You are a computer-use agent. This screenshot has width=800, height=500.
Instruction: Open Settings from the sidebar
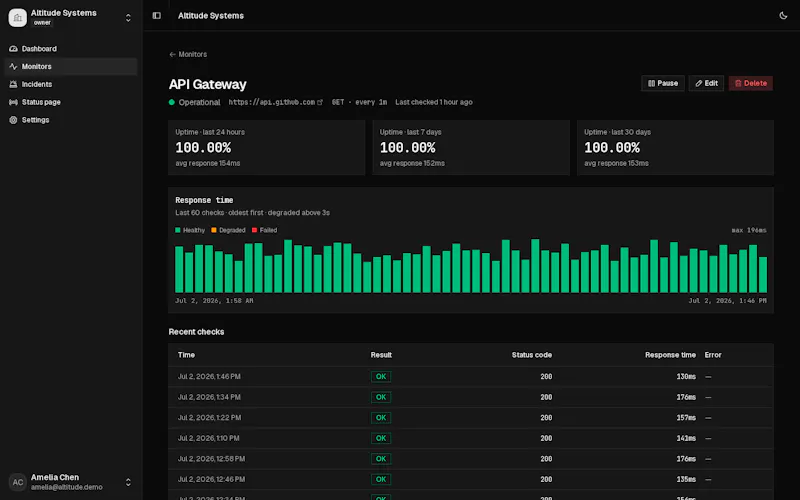(70, 120)
